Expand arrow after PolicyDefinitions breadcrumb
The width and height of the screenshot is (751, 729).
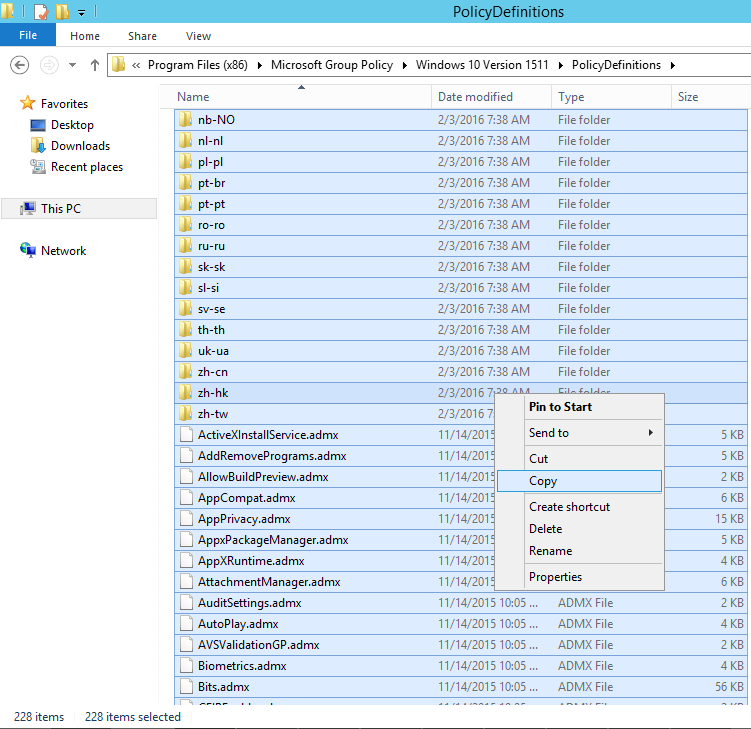673,65
